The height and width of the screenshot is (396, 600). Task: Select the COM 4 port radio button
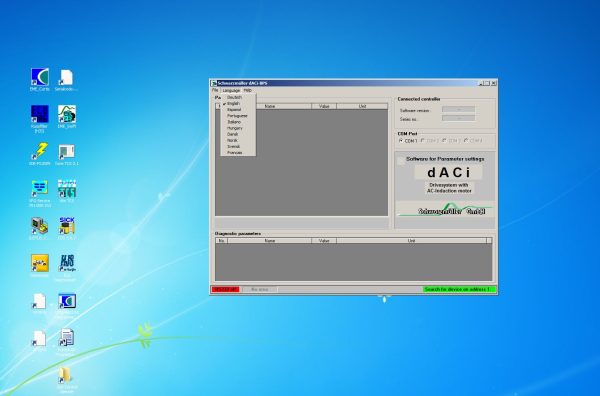(x=466, y=140)
